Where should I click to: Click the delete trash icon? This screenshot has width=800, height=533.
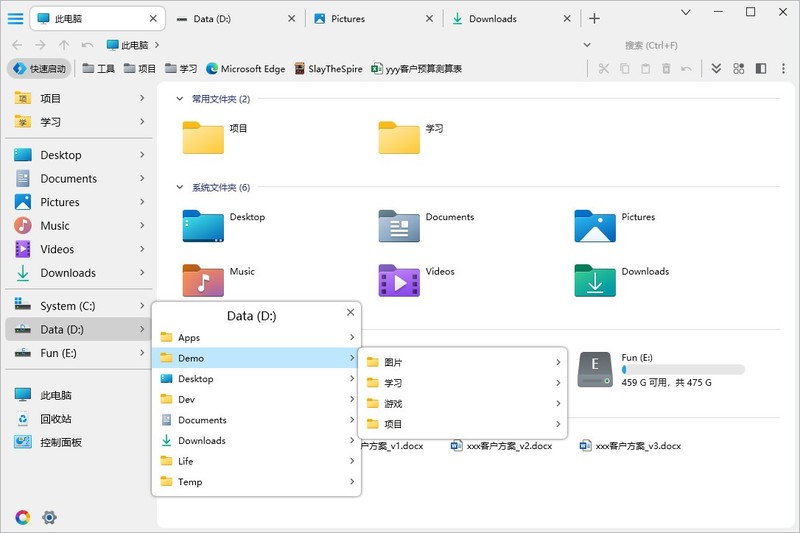coord(666,68)
